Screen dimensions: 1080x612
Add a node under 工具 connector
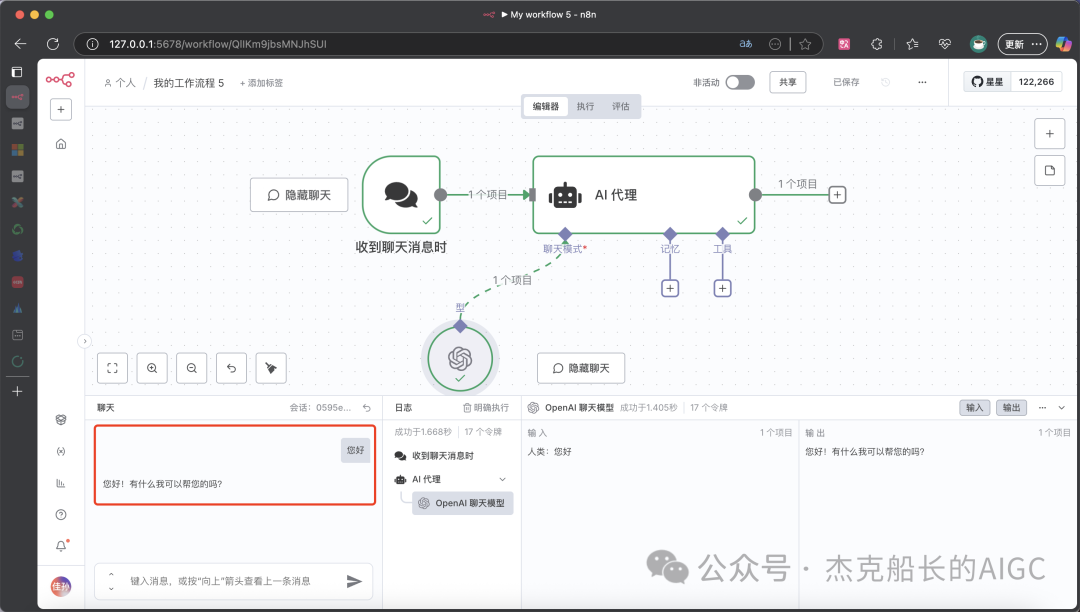coord(723,288)
